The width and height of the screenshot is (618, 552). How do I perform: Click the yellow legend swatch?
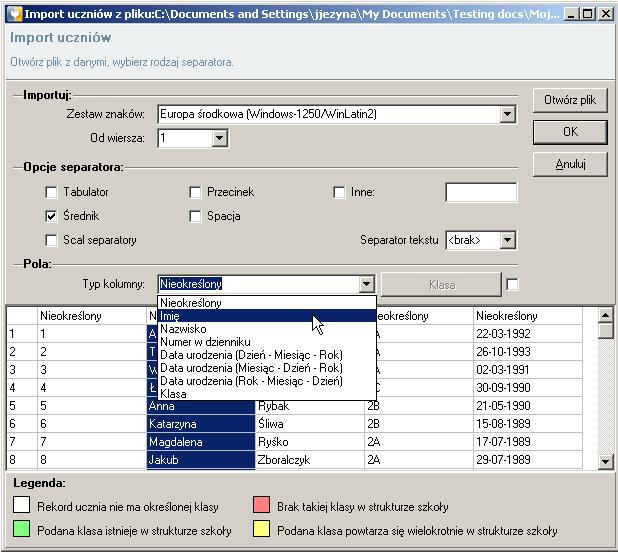(x=261, y=529)
